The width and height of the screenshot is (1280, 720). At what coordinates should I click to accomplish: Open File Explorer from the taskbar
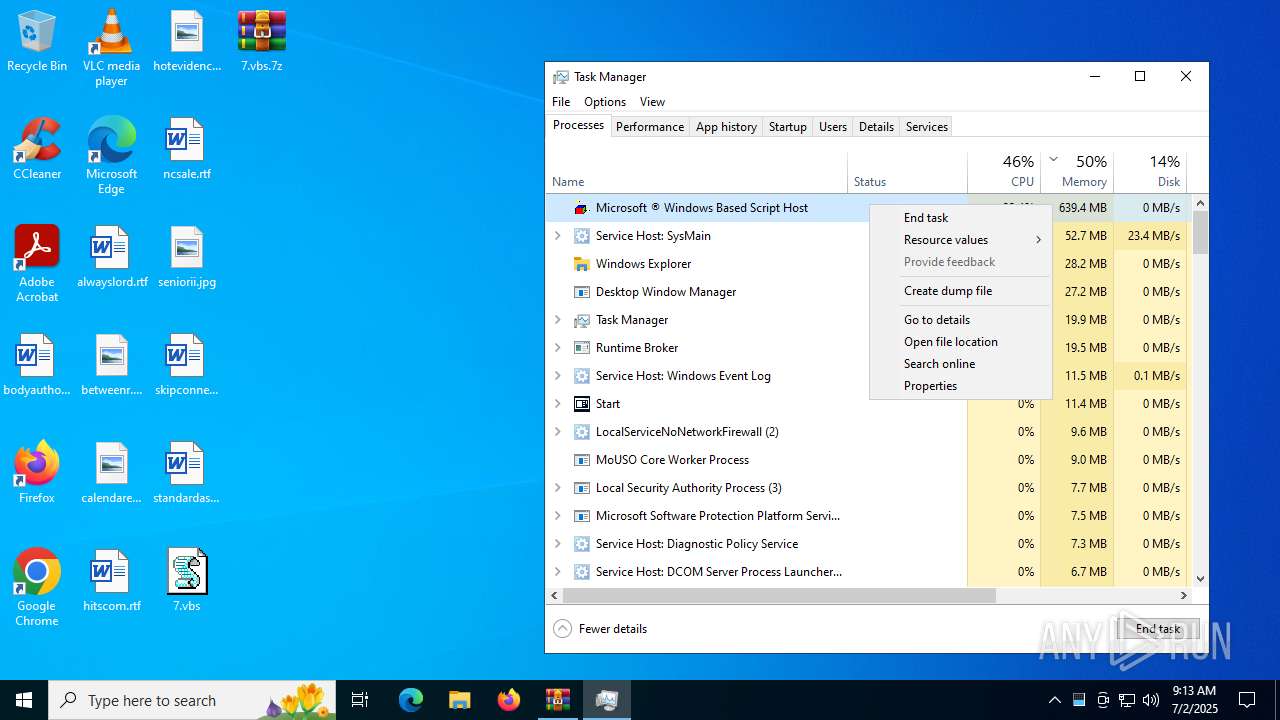click(x=459, y=700)
